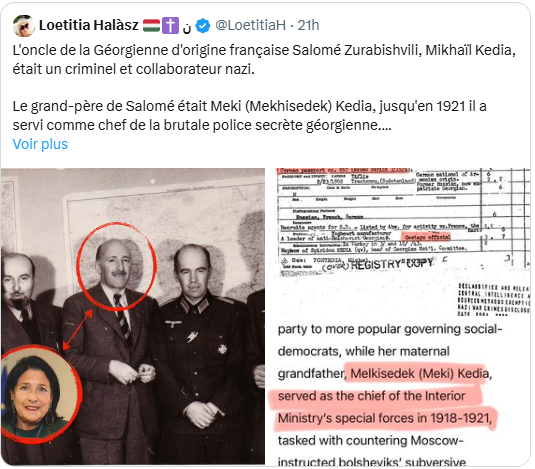The height and width of the screenshot is (469, 535).
Task: Click the red double-headed arrow in photo
Action: click(78, 329)
